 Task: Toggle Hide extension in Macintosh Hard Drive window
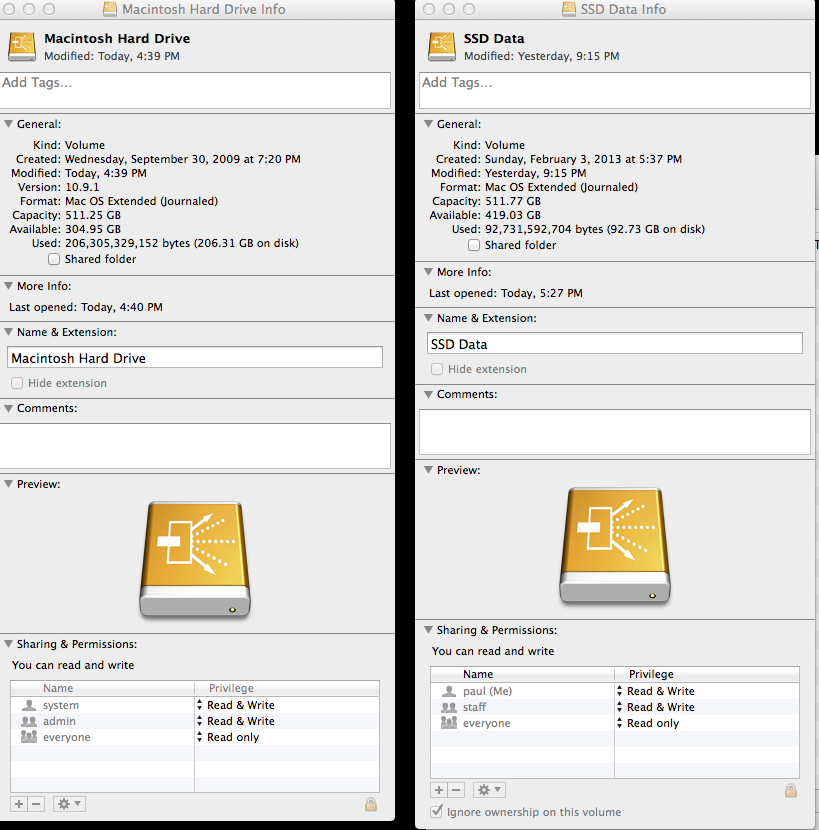(17, 383)
